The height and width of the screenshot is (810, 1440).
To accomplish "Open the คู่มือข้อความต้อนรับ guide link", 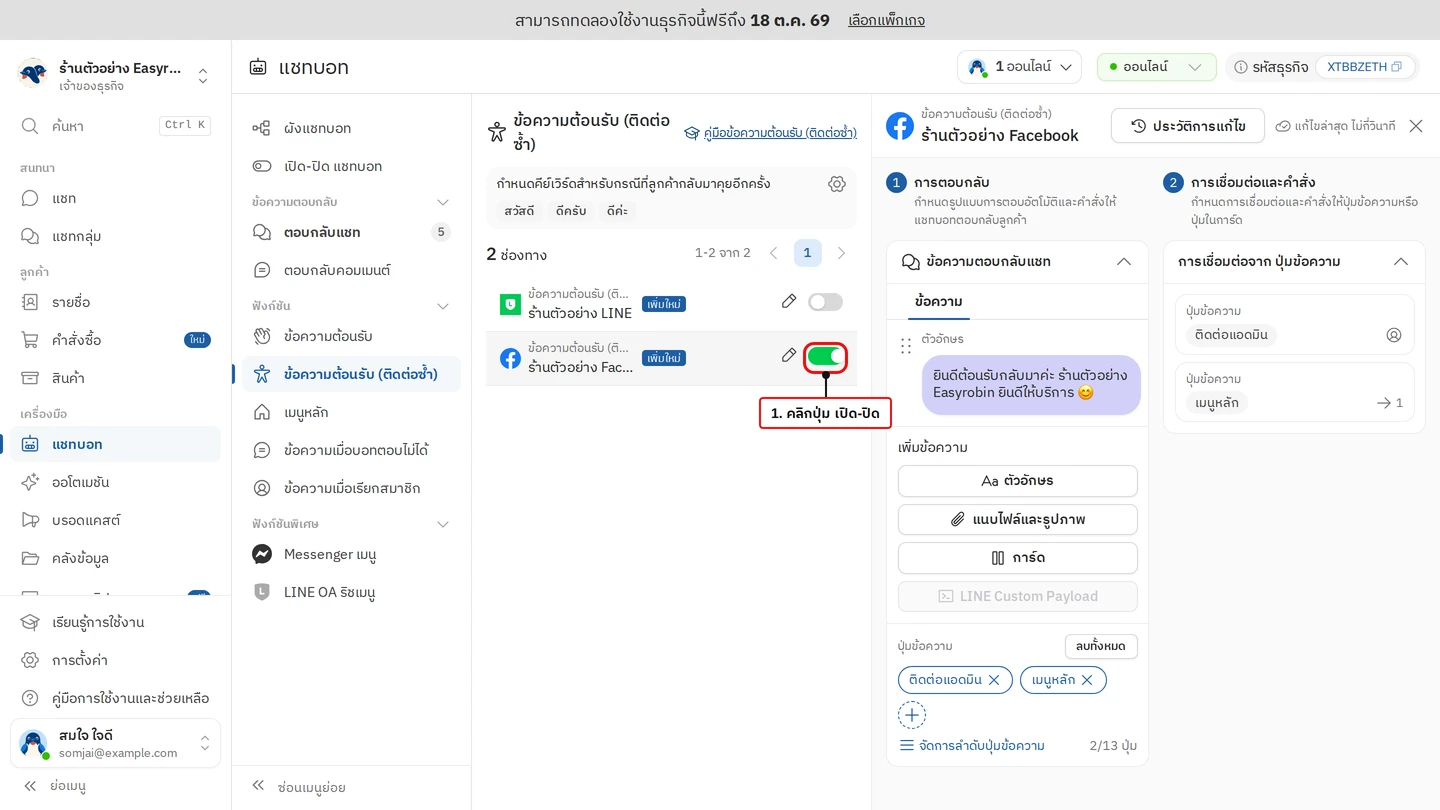I will 770,132.
